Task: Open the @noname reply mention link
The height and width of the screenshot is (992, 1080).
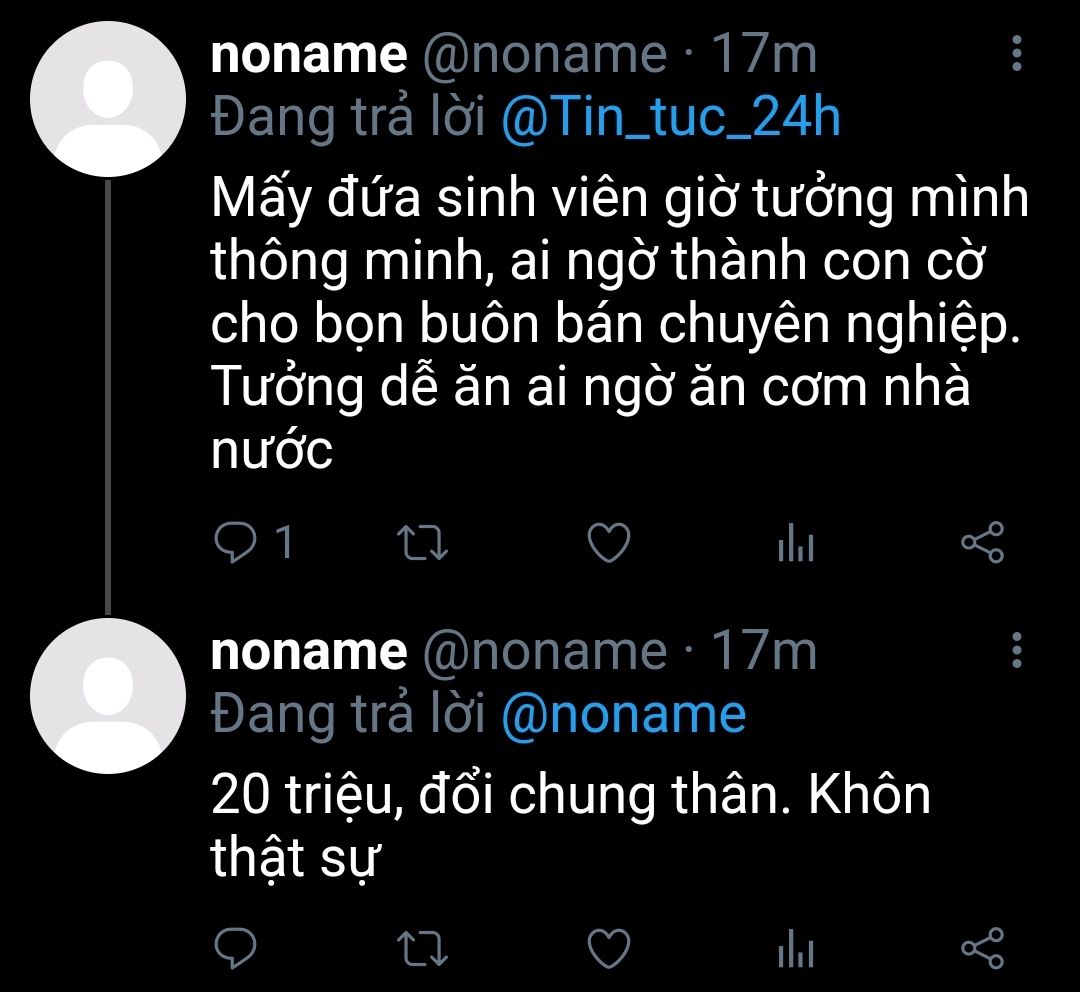Action: [622, 714]
